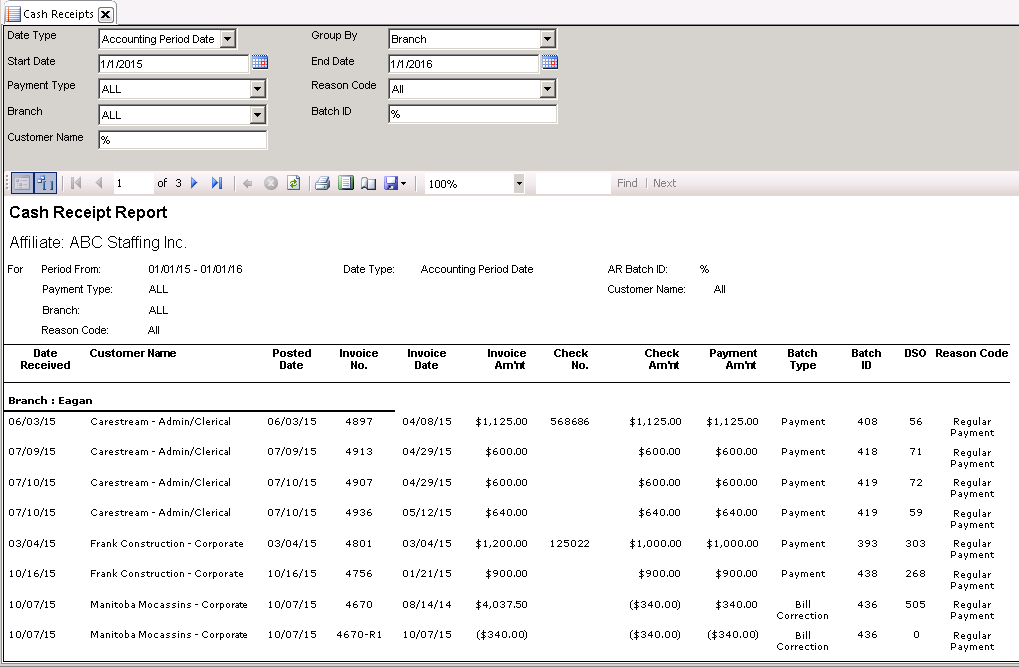
Task: Click check number 568686
Action: click(569, 421)
